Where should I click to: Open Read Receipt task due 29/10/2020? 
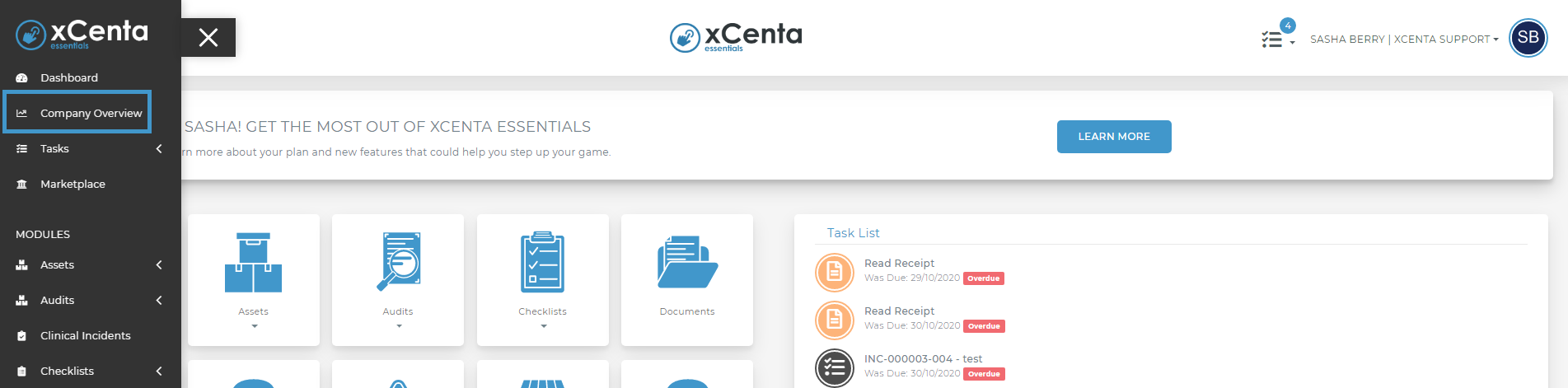[x=899, y=264]
